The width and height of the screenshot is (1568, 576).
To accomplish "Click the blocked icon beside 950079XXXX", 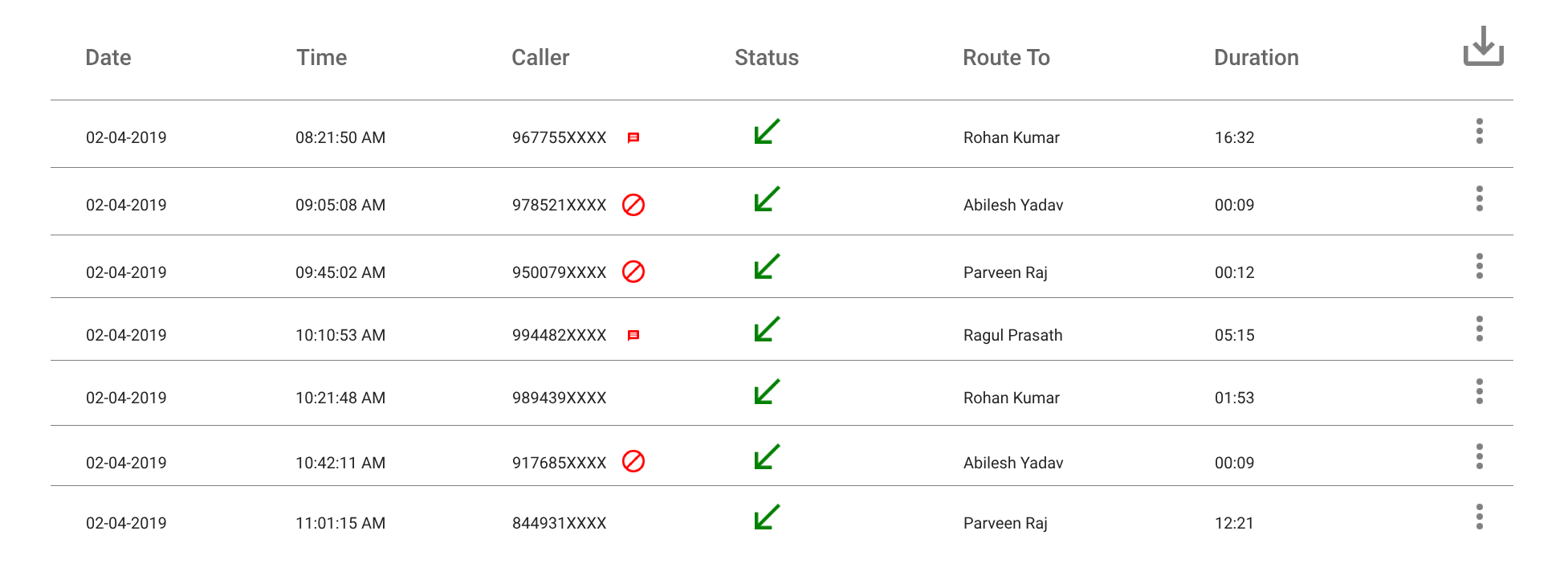I will (634, 272).
